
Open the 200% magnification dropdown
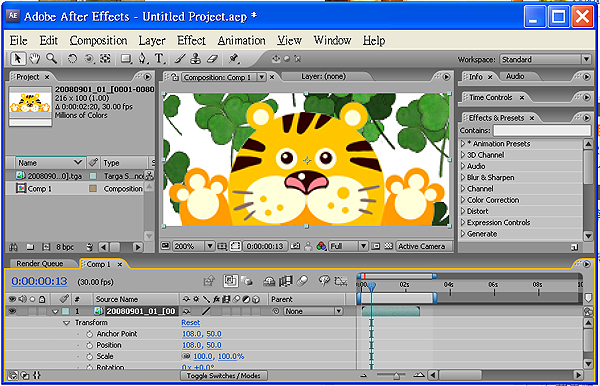(193, 246)
